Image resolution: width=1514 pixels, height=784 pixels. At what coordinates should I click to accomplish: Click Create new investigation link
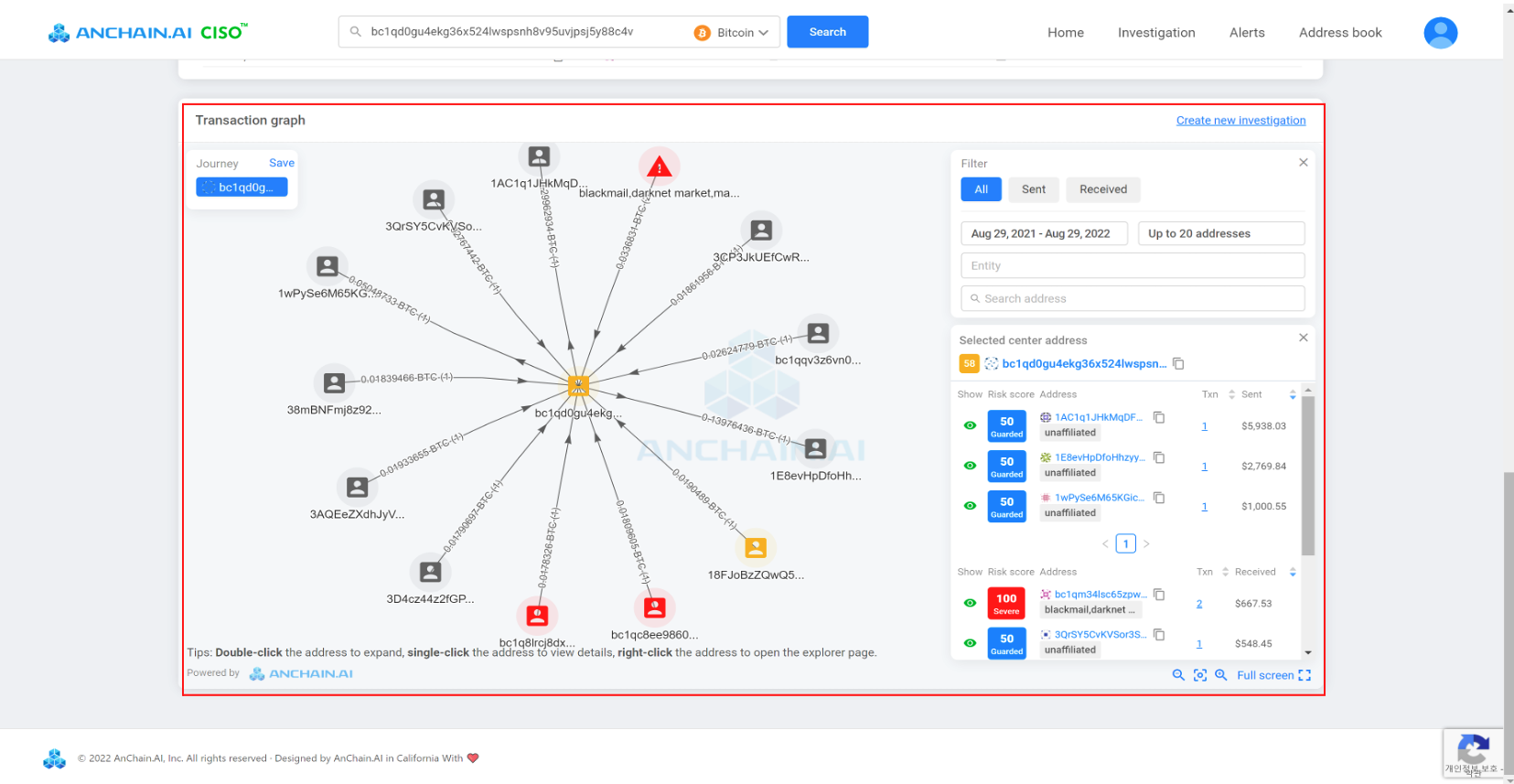click(x=1240, y=120)
